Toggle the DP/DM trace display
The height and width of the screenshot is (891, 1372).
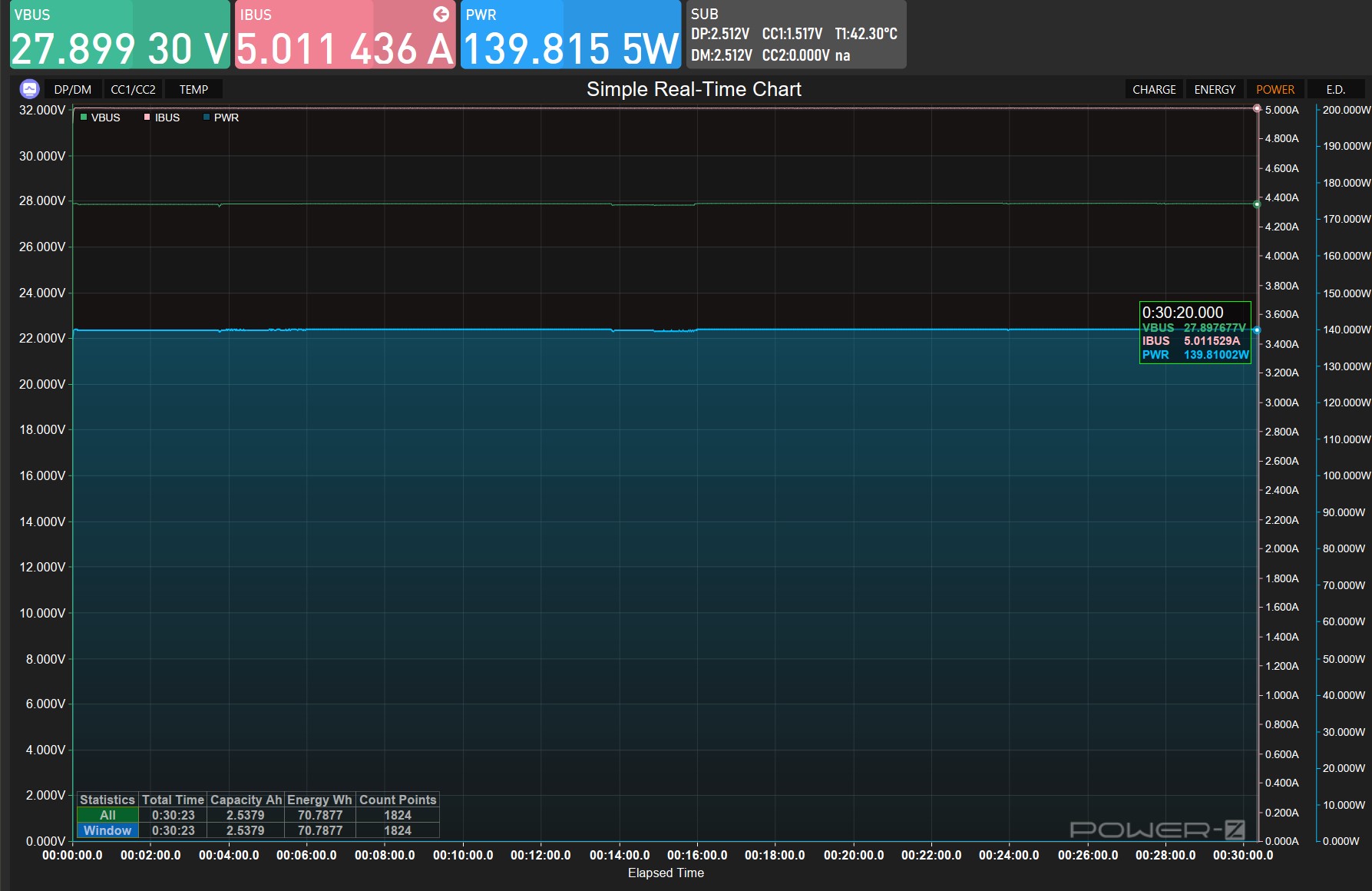(72, 90)
